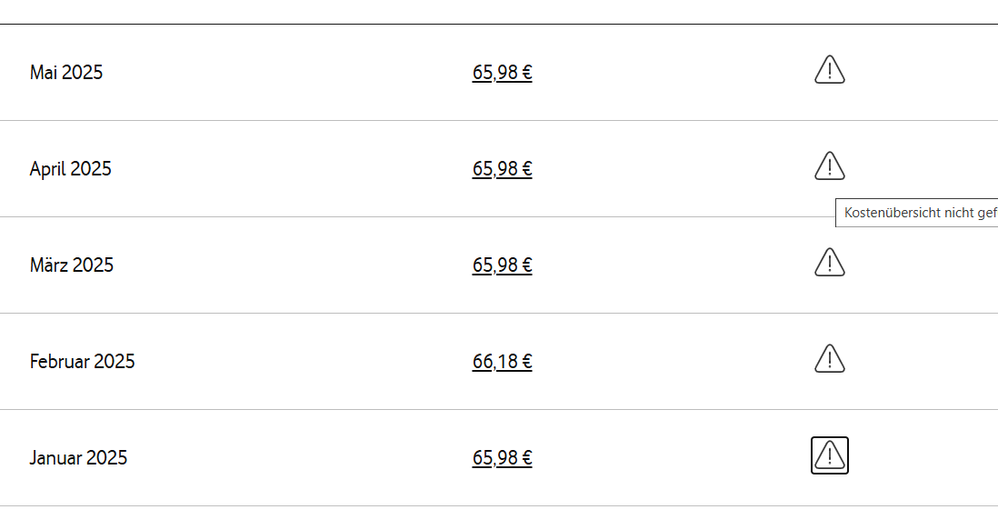Open the März 2025 invoice amount link
998x520 pixels.
tap(502, 265)
